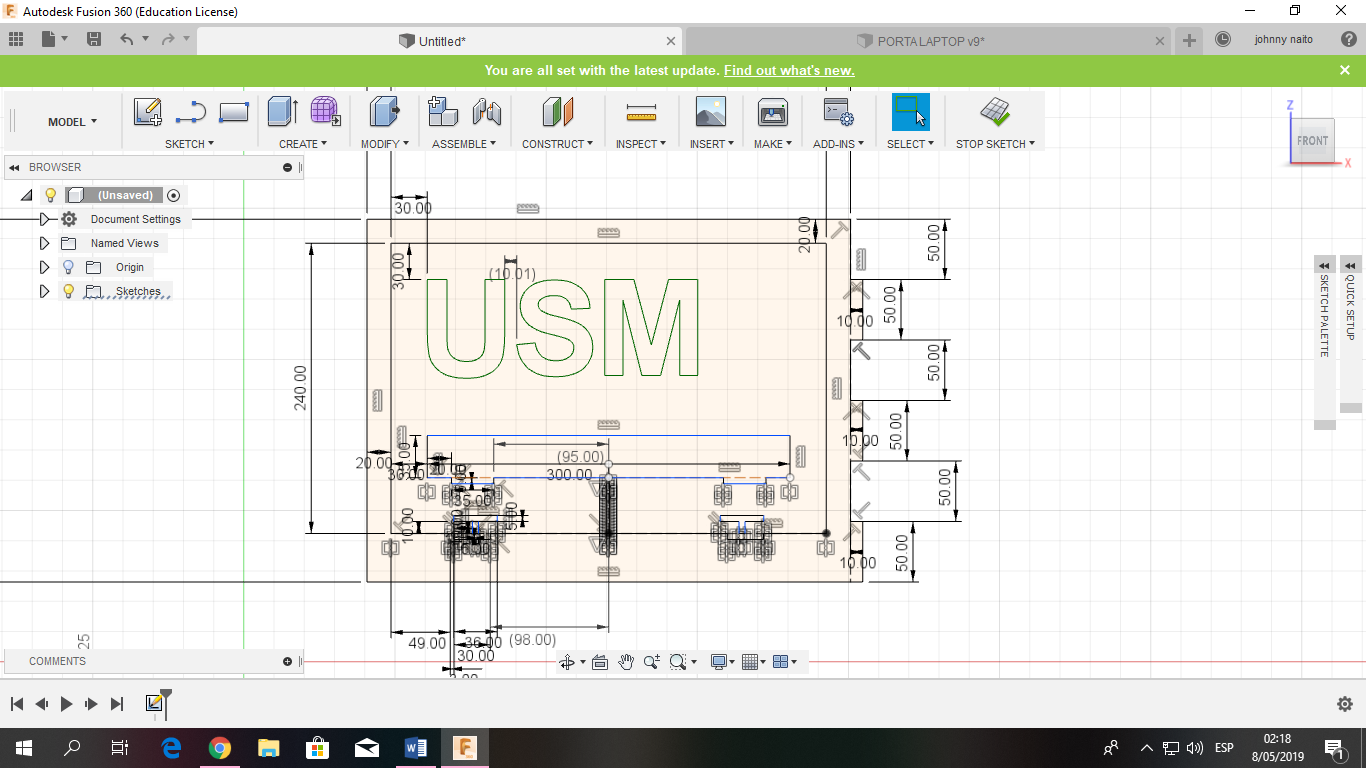
Task: Open the MODIFY dropdown menu
Action: 385,144
